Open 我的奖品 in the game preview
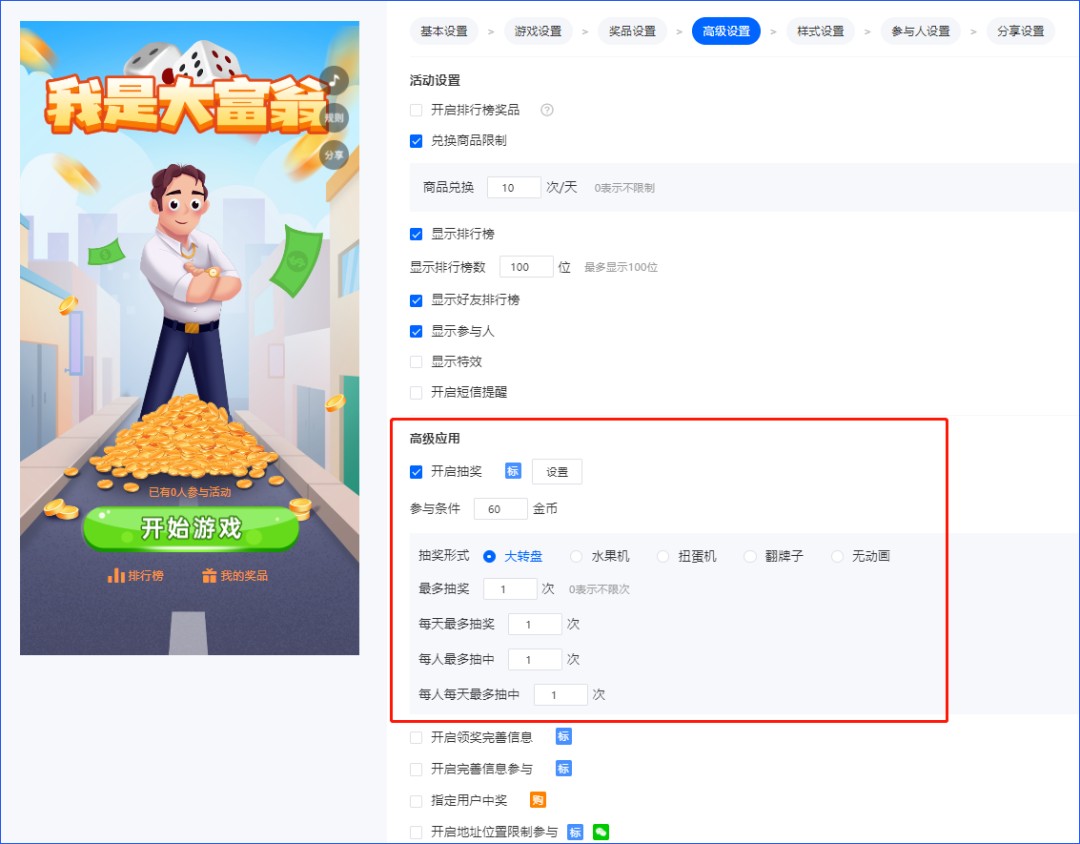 pyautogui.click(x=235, y=575)
